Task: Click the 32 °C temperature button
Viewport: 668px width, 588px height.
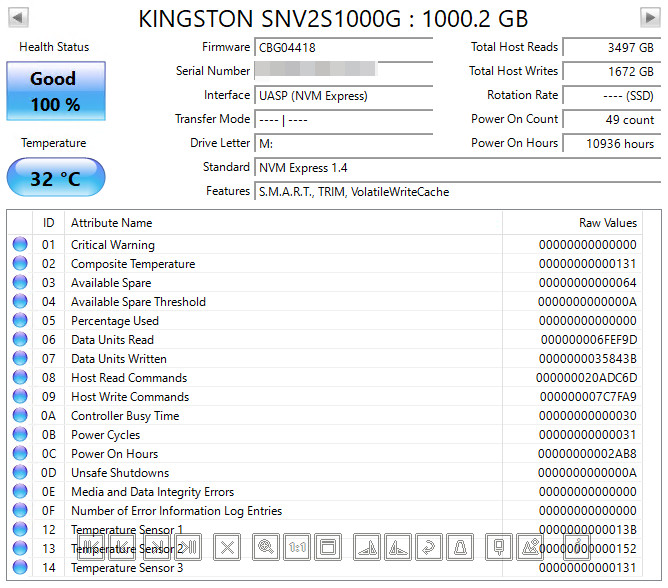Action: tap(56, 177)
